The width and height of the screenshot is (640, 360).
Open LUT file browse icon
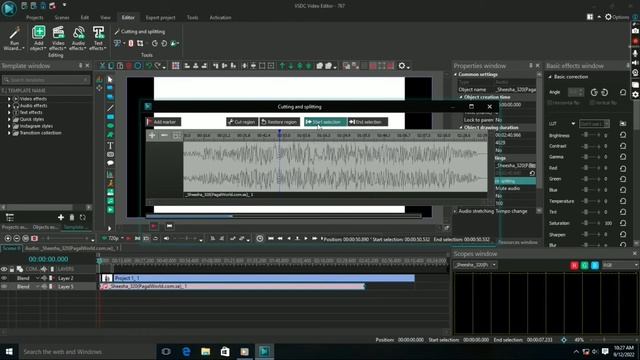[623, 124]
